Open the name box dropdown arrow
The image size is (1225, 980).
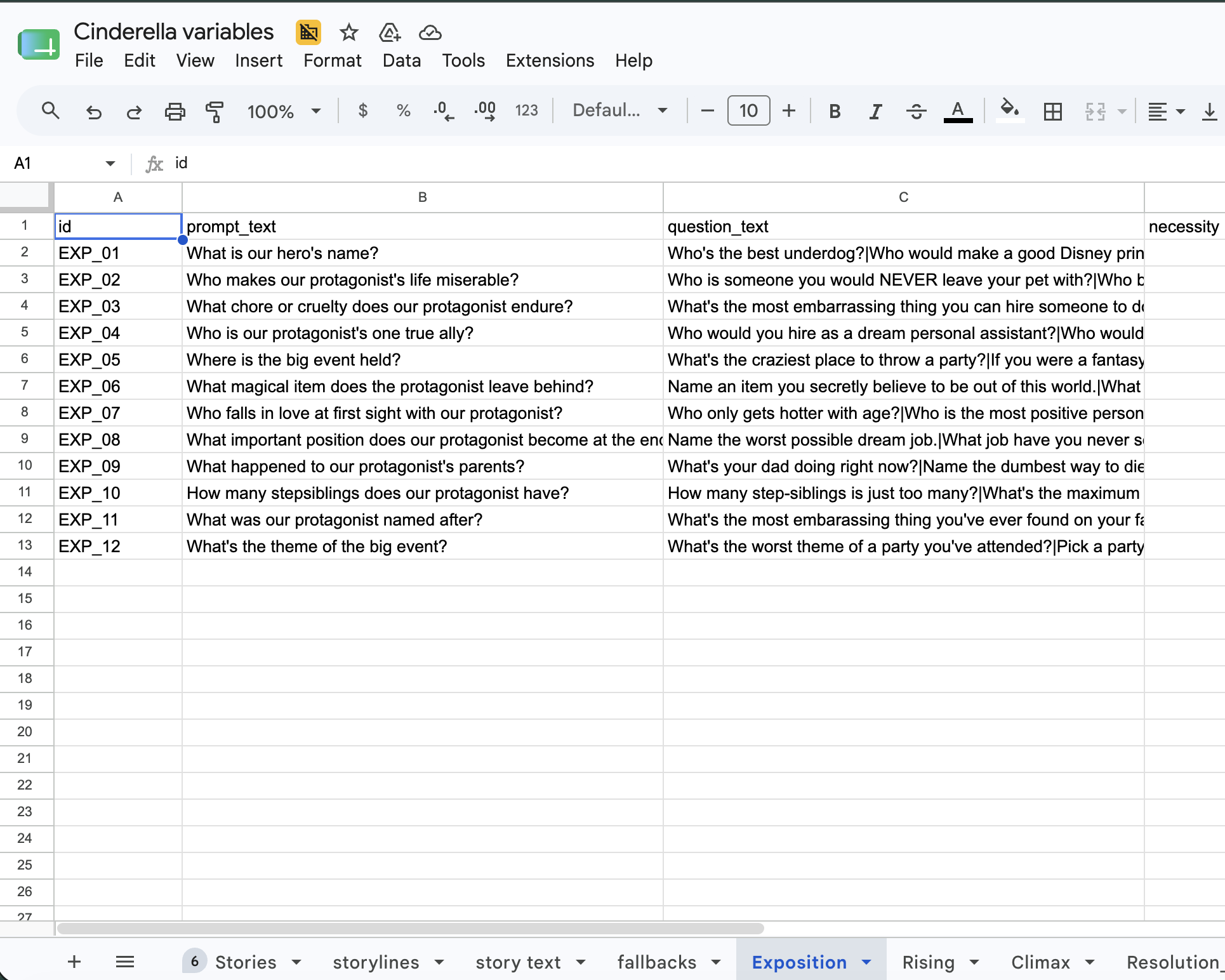110,164
